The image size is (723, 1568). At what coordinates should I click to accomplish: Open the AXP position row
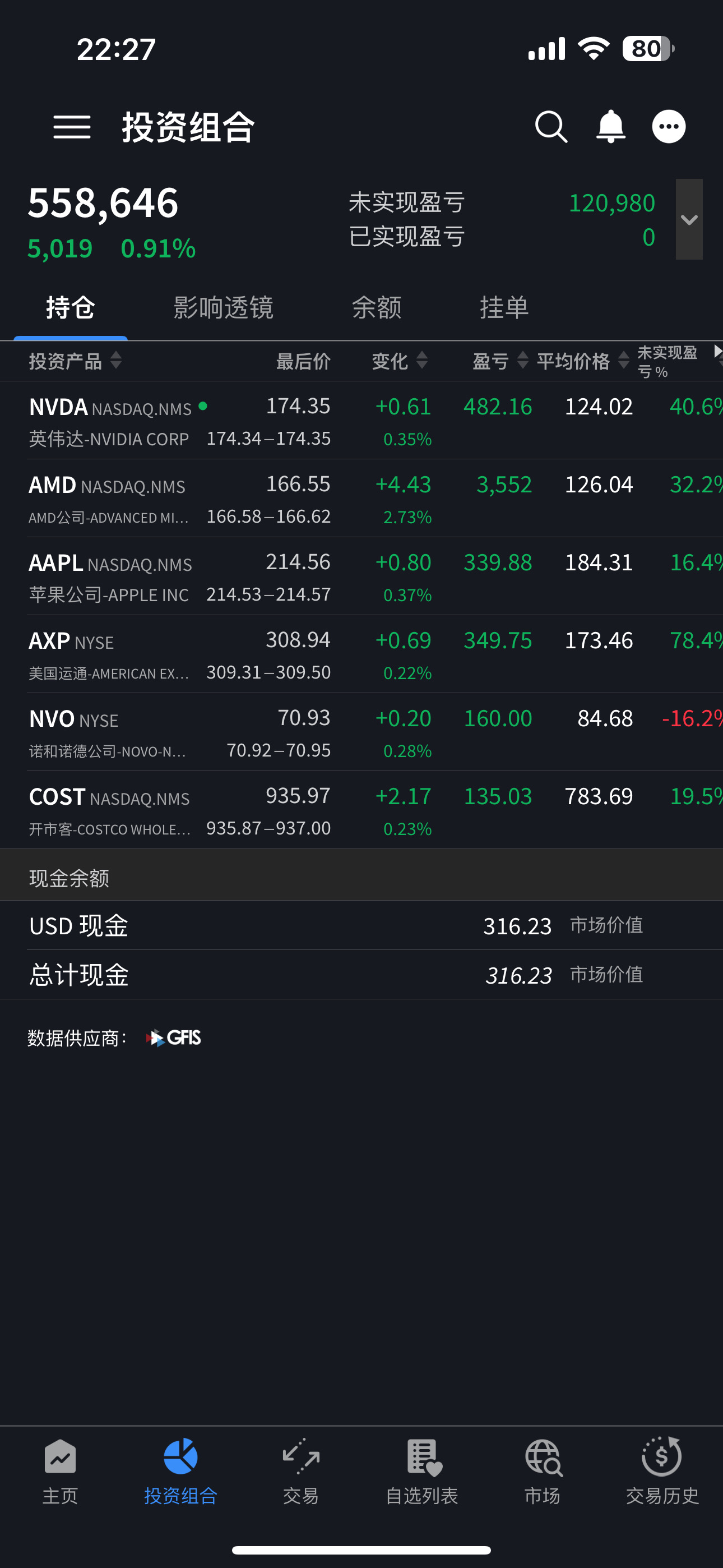click(361, 654)
